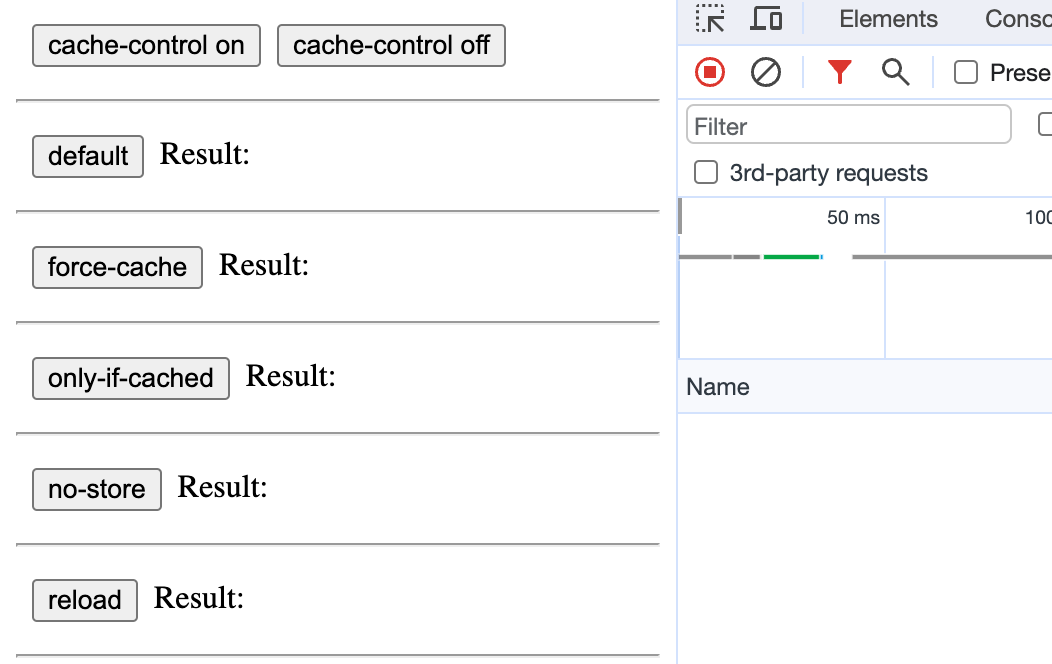Run the default fetch button

88,156
